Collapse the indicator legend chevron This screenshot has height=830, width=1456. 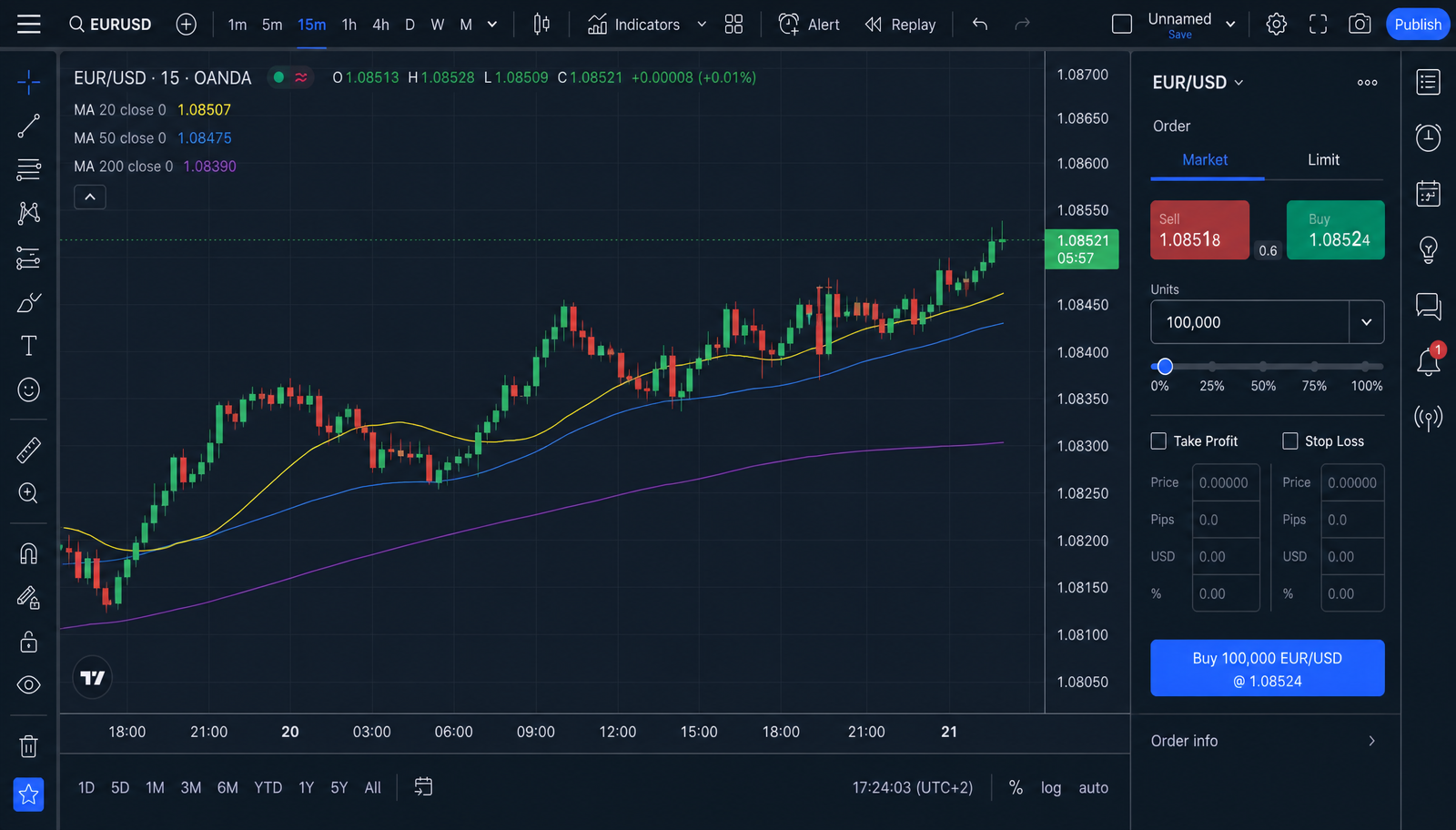[x=90, y=197]
